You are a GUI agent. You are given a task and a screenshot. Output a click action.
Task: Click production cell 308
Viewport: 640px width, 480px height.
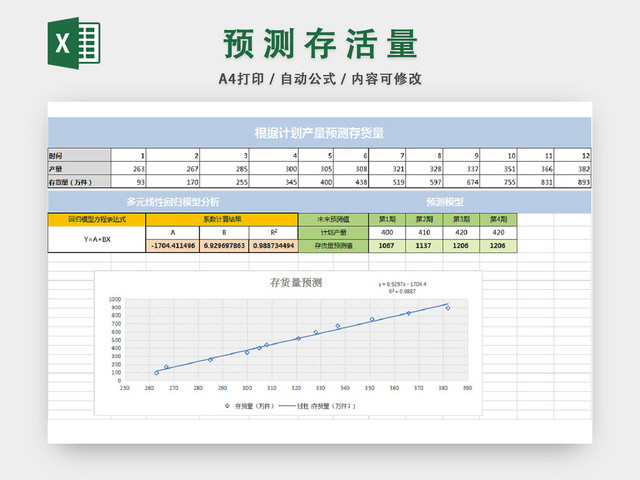[351, 169]
